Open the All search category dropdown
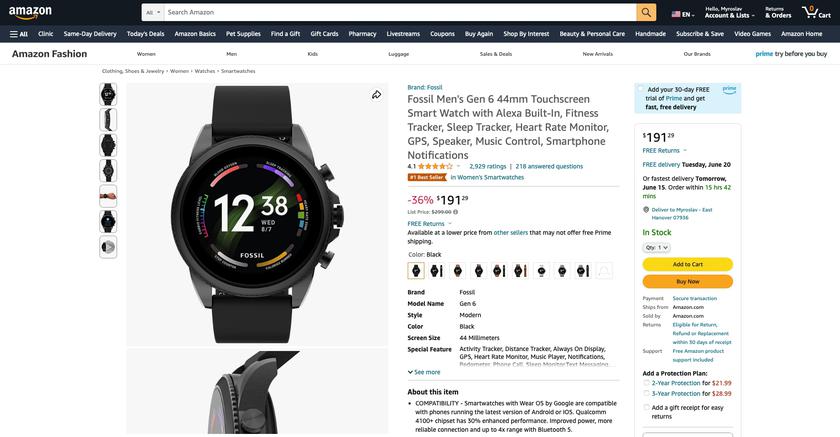The image size is (840, 437). 153,12
